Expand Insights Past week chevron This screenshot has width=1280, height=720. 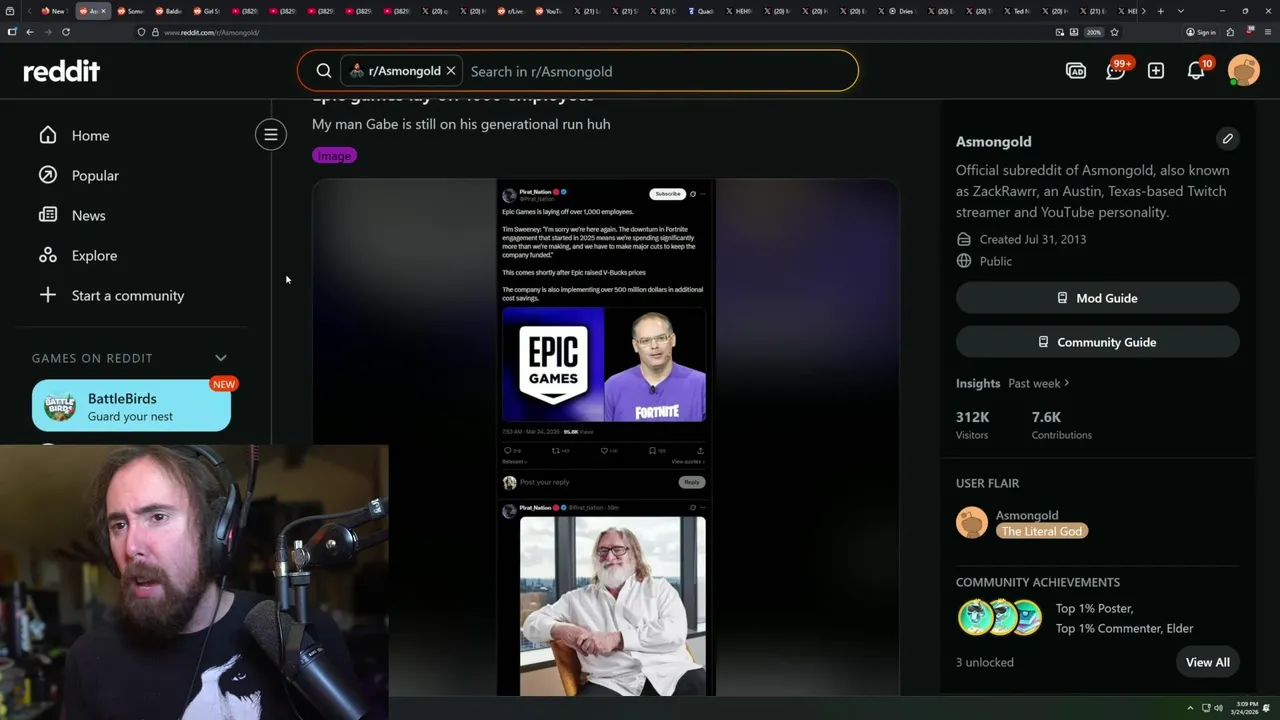[x=1067, y=383]
